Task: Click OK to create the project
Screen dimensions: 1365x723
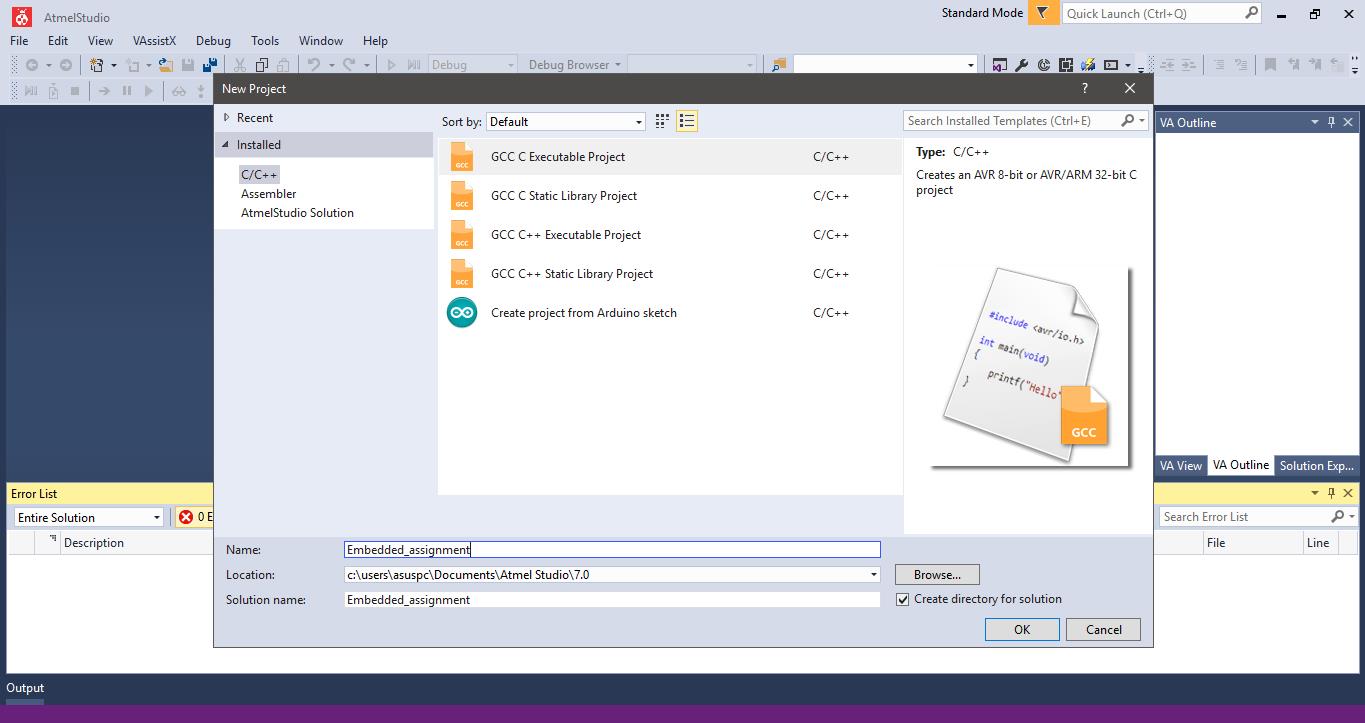Action: 1022,629
